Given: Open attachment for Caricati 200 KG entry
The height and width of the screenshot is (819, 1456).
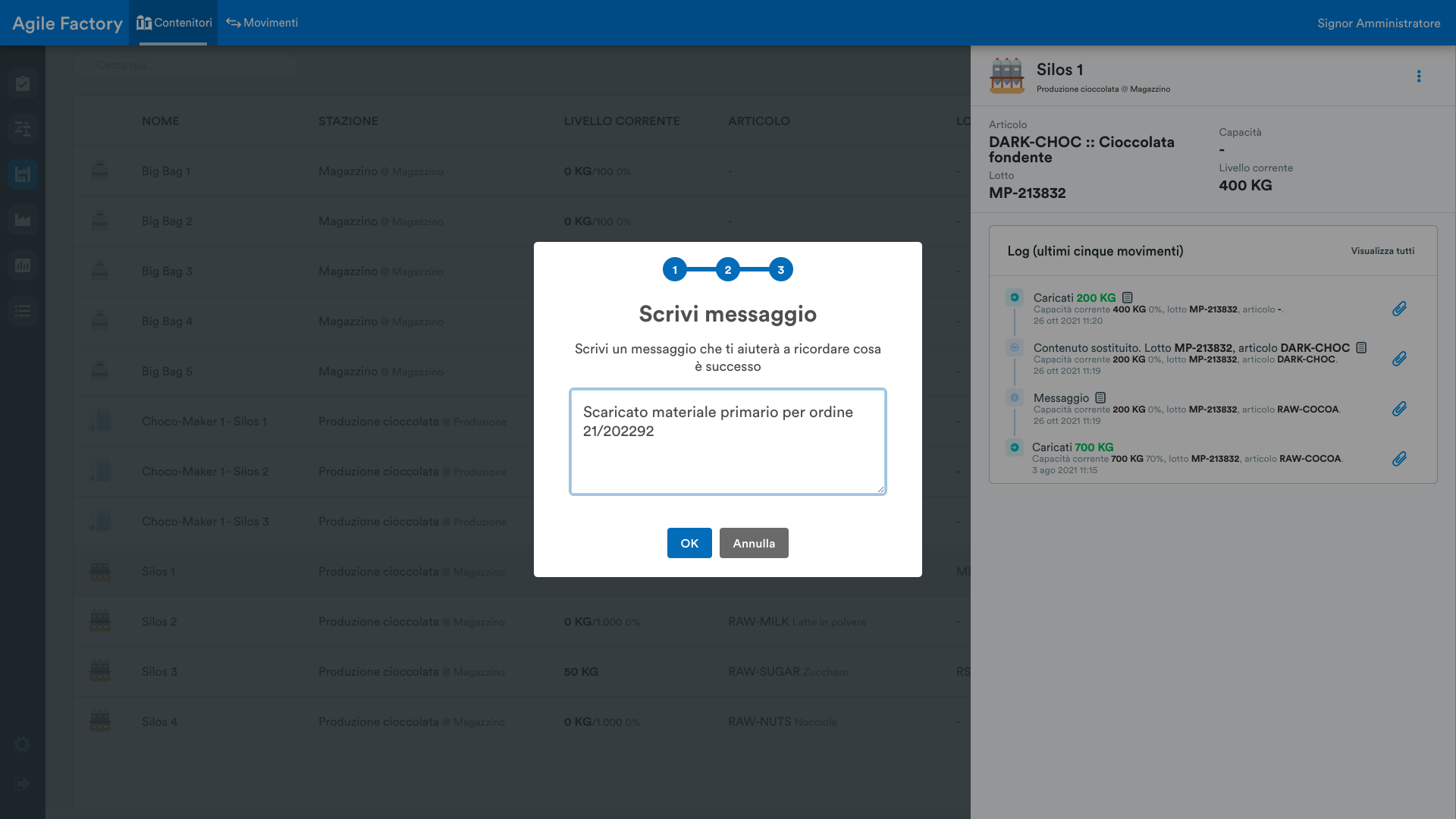Looking at the screenshot, I should (1399, 309).
